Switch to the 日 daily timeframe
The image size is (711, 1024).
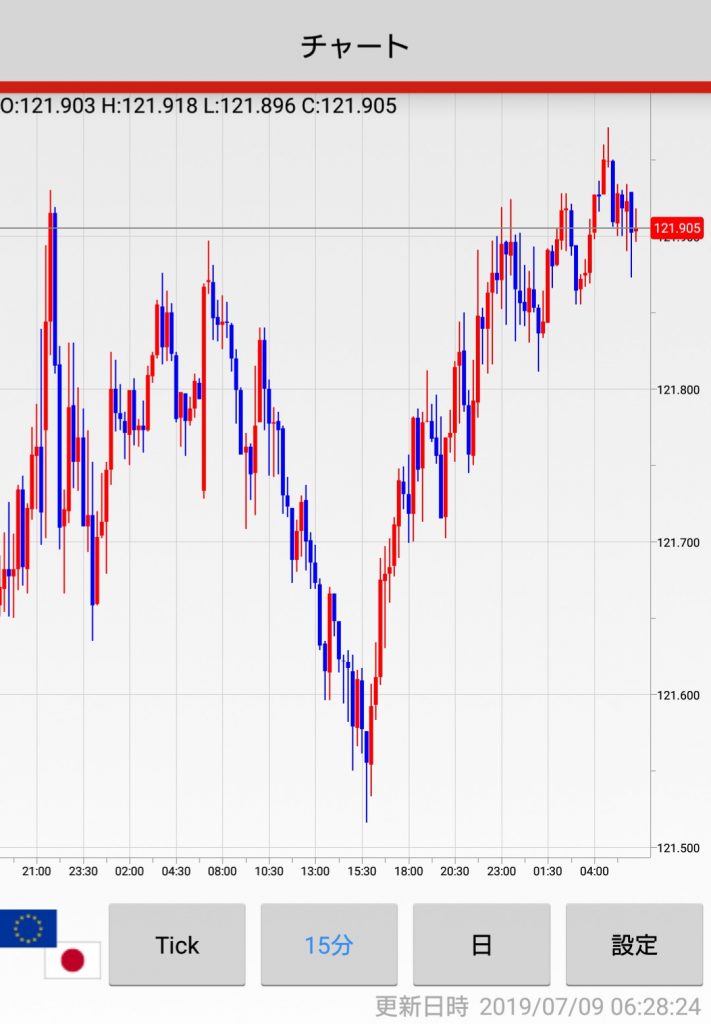pos(481,945)
